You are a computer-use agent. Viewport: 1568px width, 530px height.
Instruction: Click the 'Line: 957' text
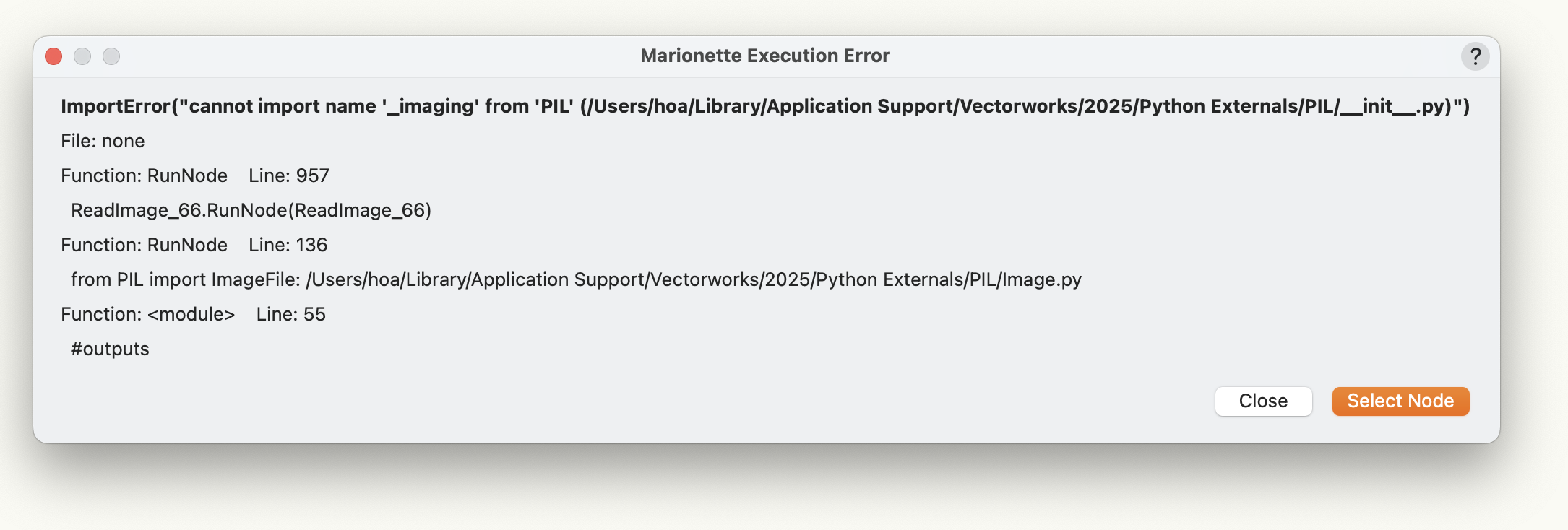[288, 175]
